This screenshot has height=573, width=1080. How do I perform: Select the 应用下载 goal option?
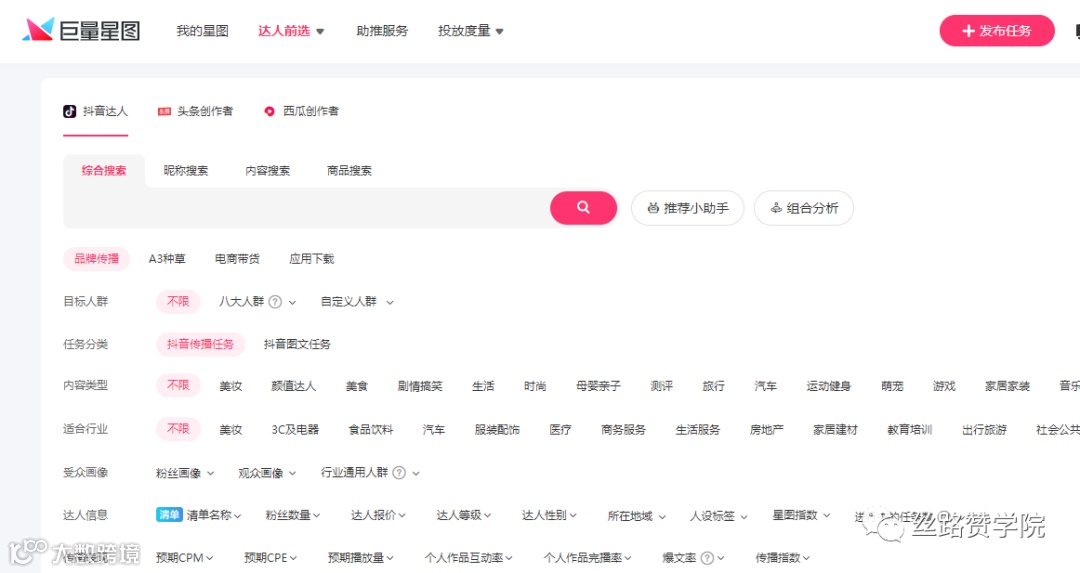311,259
